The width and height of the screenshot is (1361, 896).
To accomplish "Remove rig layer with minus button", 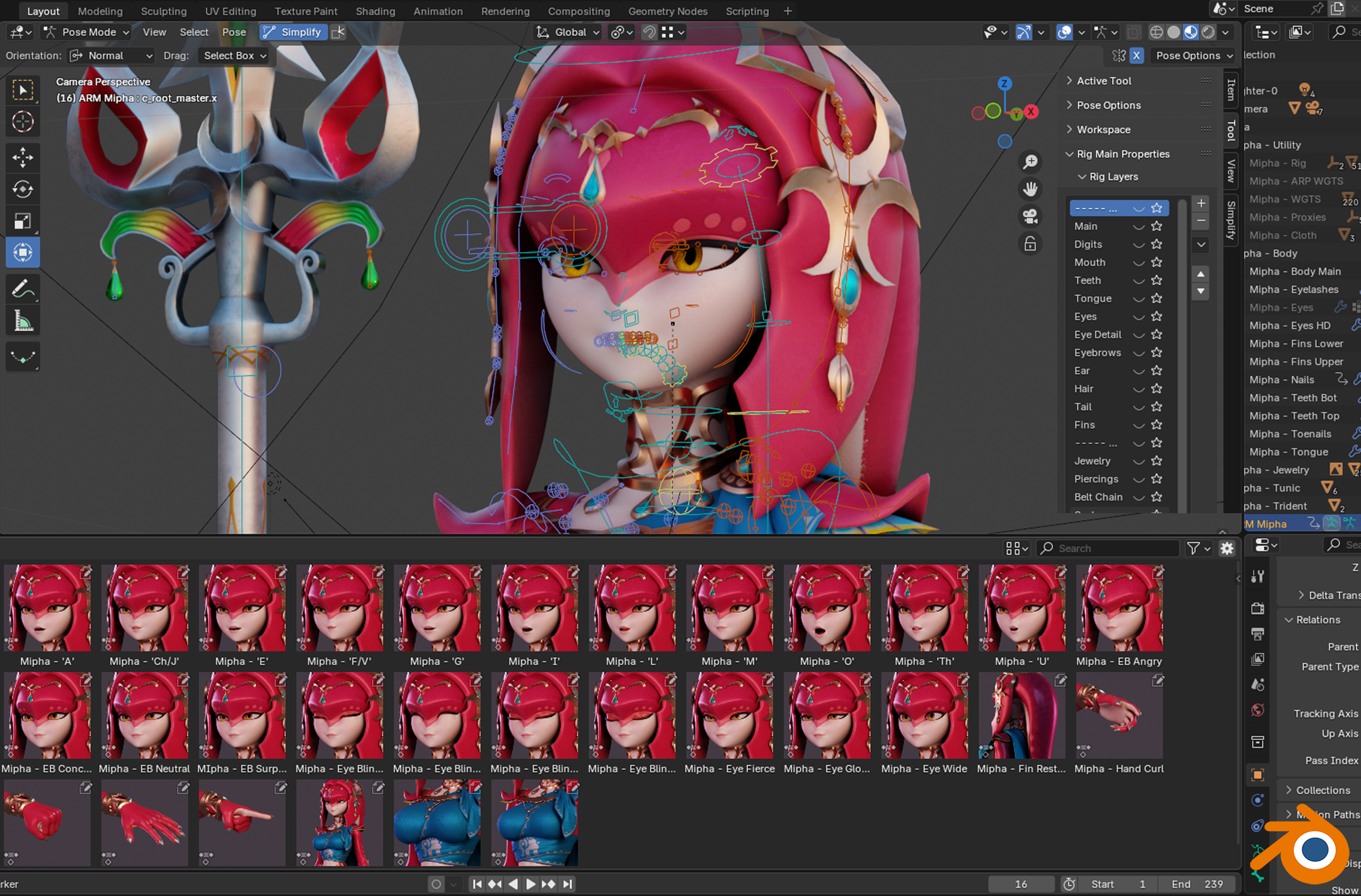I will click(1201, 221).
